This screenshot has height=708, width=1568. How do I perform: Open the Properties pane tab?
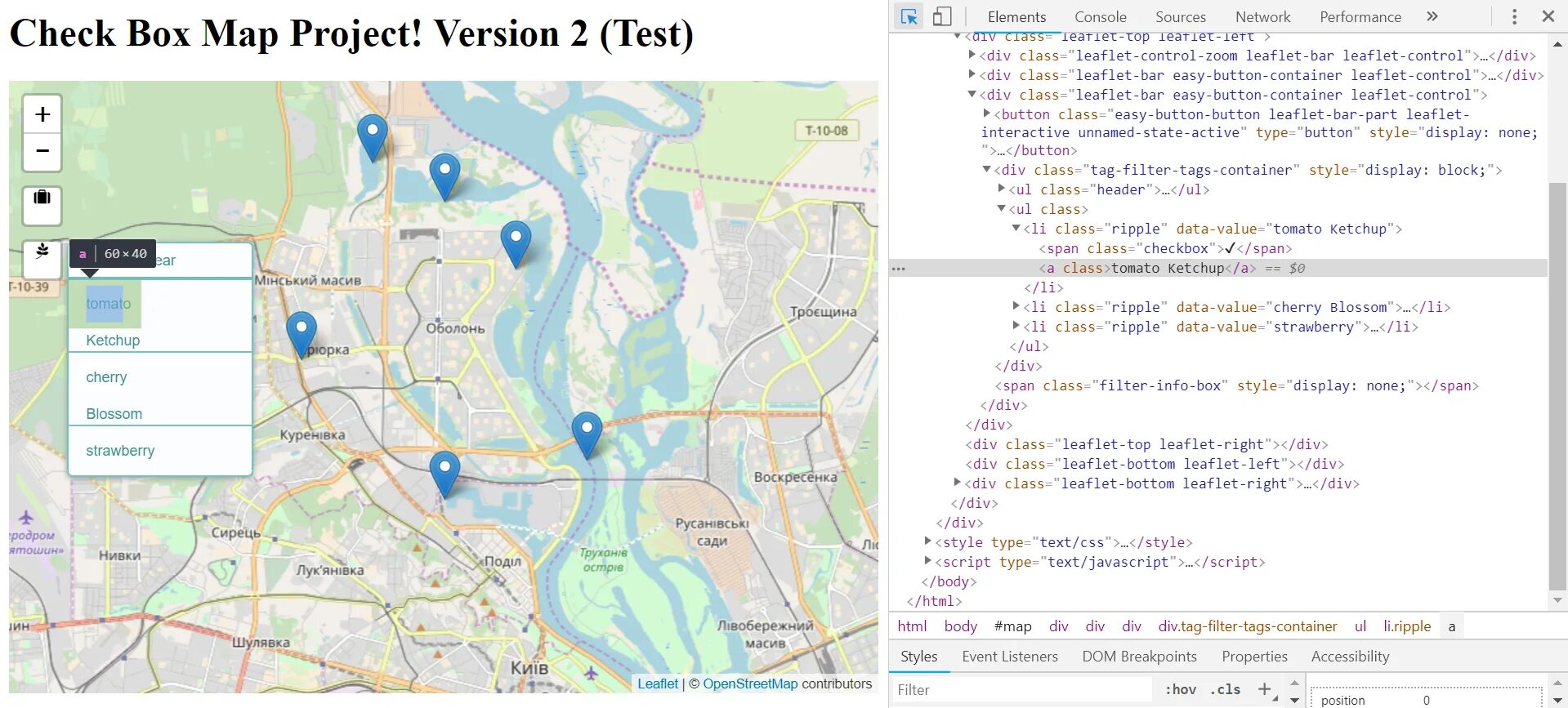[x=1254, y=657]
